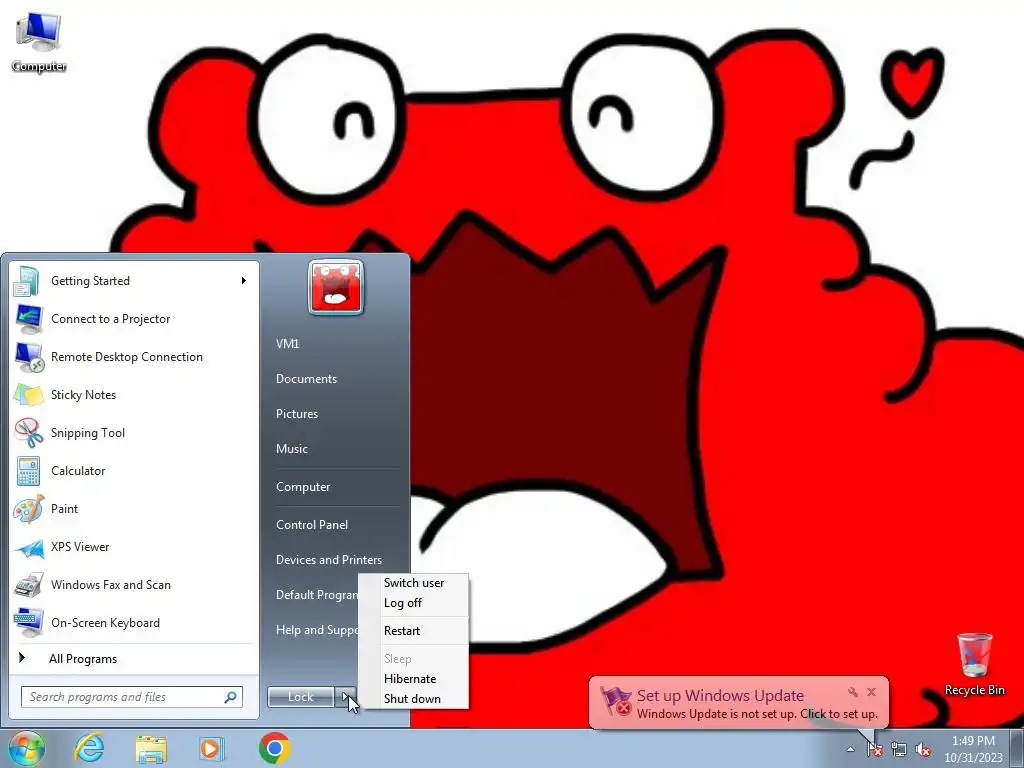Expand All Programs

(x=83, y=659)
